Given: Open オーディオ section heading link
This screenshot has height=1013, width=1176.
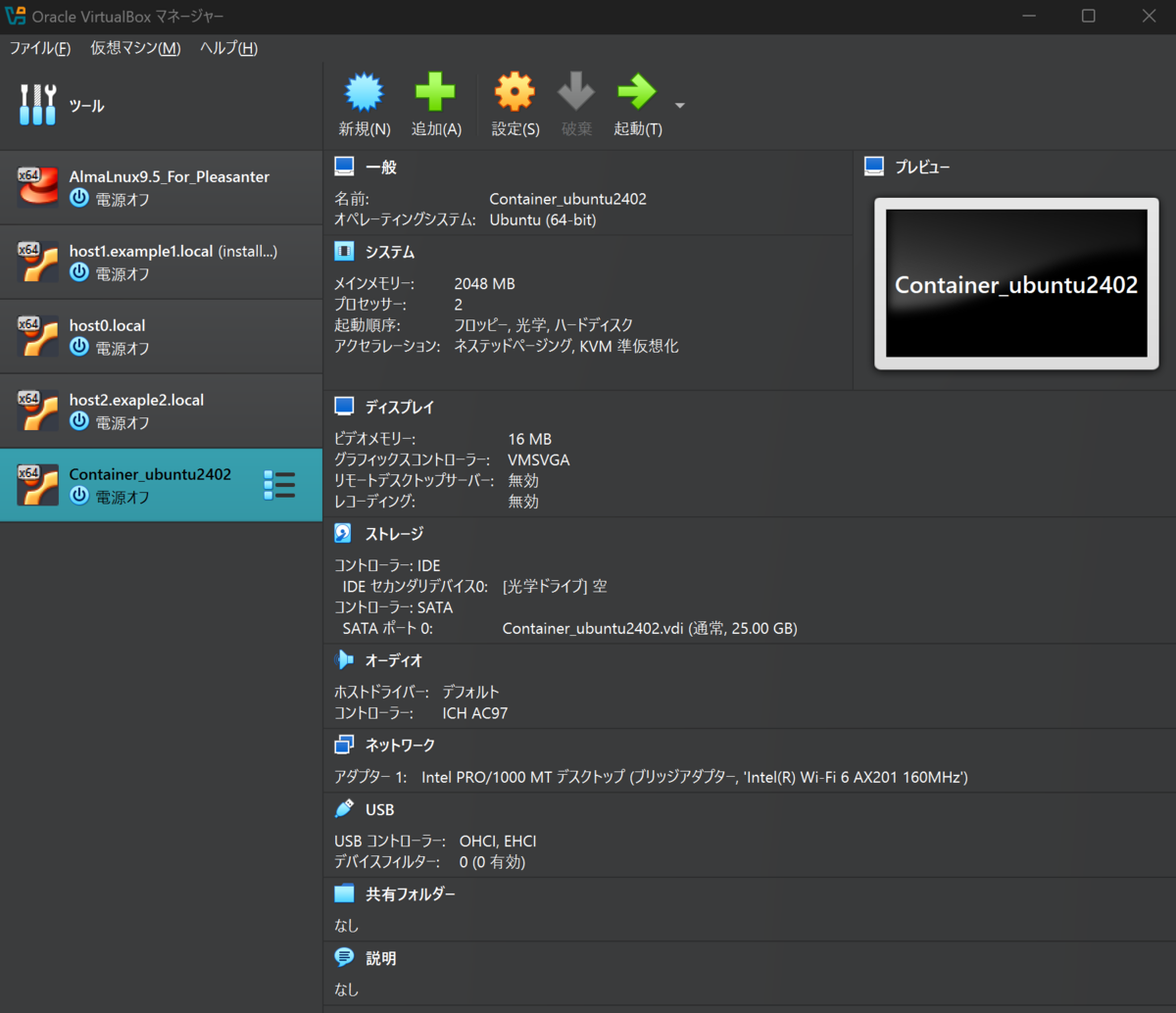Looking at the screenshot, I should click(x=394, y=661).
